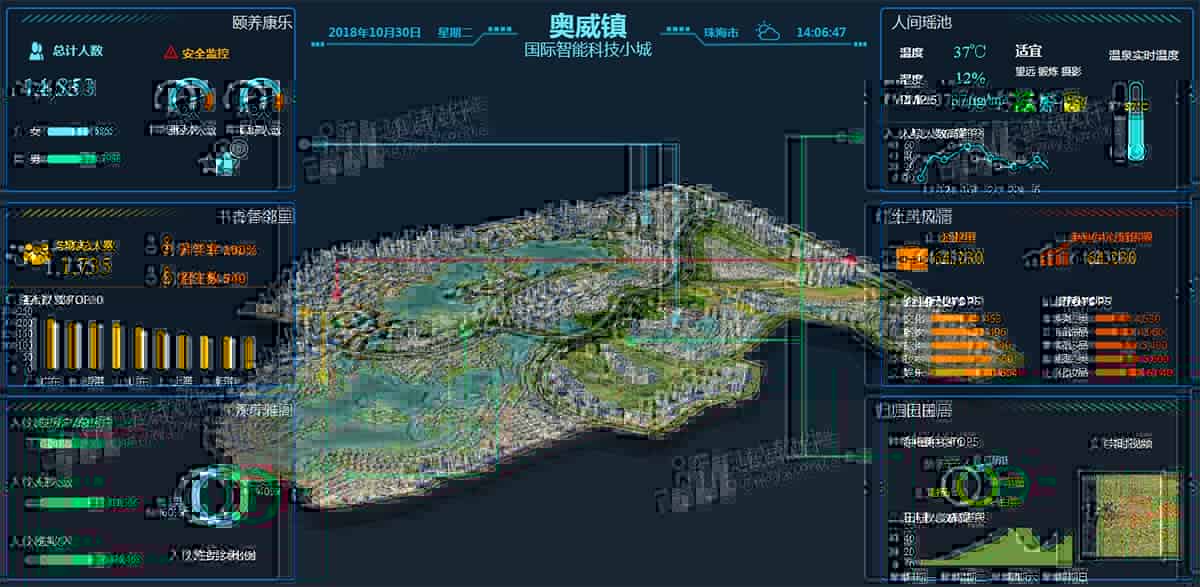Click the weather cloud-sun icon in header
Image resolution: width=1200 pixels, height=587 pixels.
pyautogui.click(x=768, y=32)
